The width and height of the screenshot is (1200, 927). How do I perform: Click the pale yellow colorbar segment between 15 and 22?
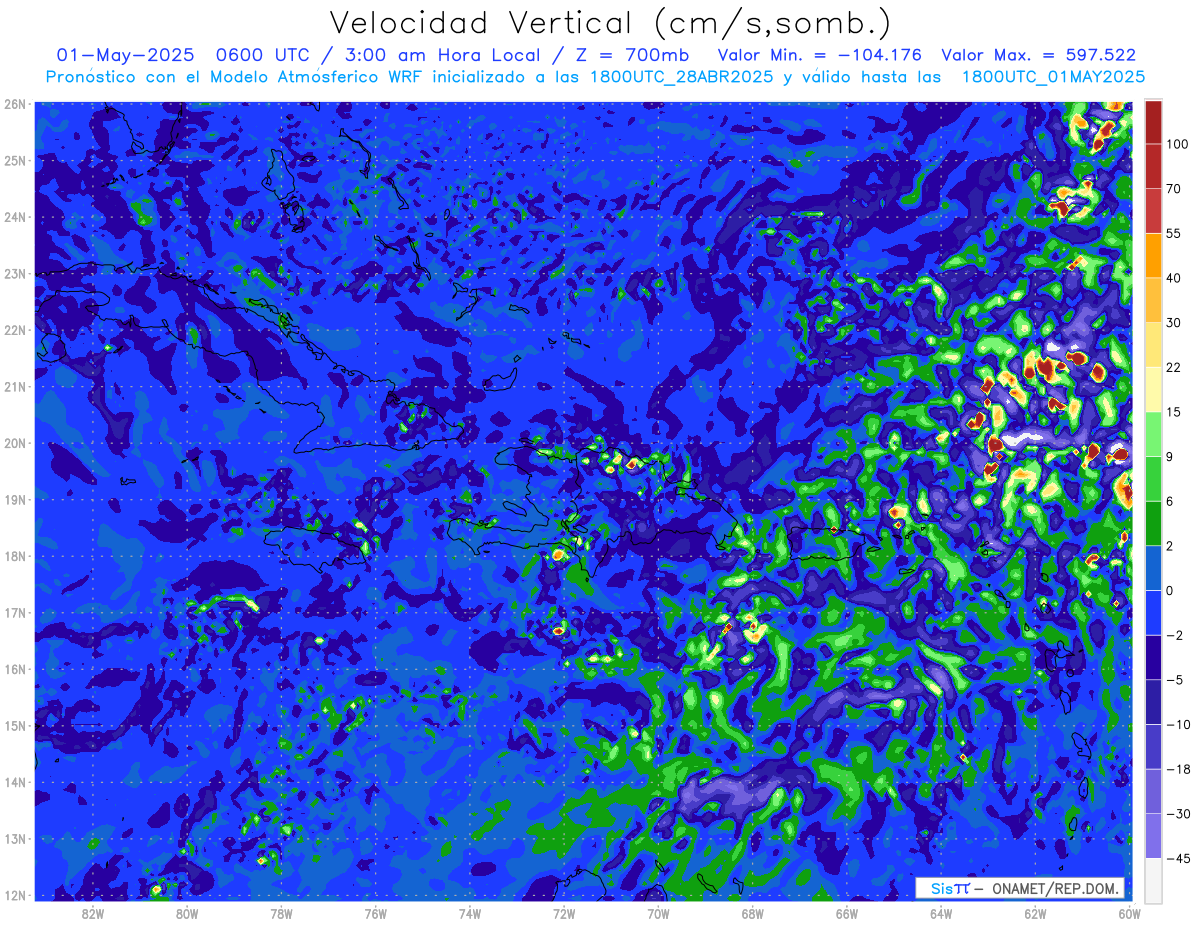point(1153,389)
